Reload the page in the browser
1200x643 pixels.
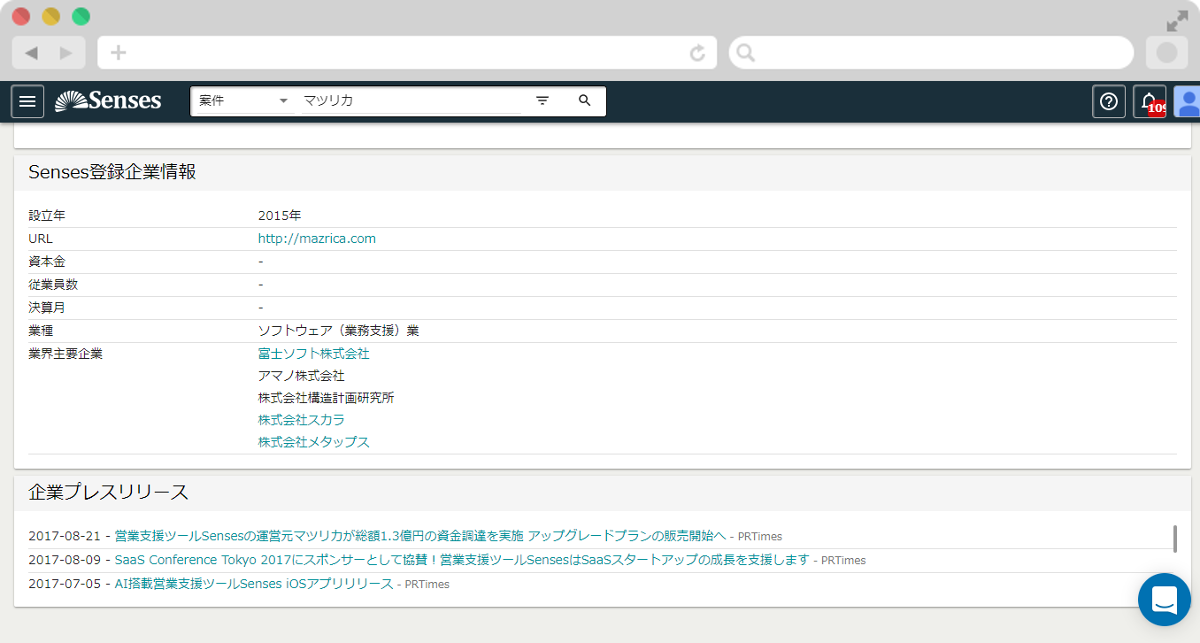click(698, 53)
